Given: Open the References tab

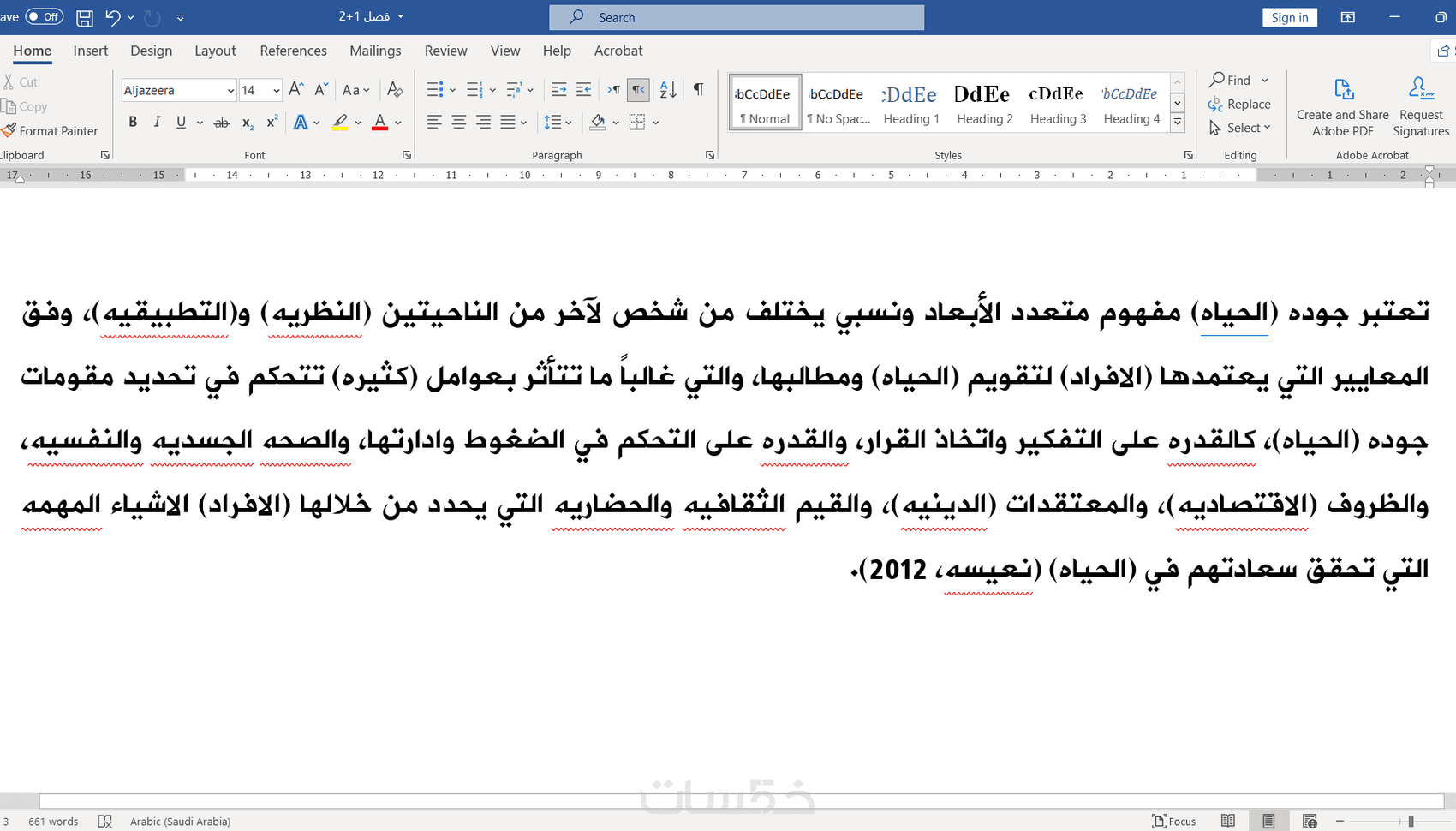Looking at the screenshot, I should 293,51.
